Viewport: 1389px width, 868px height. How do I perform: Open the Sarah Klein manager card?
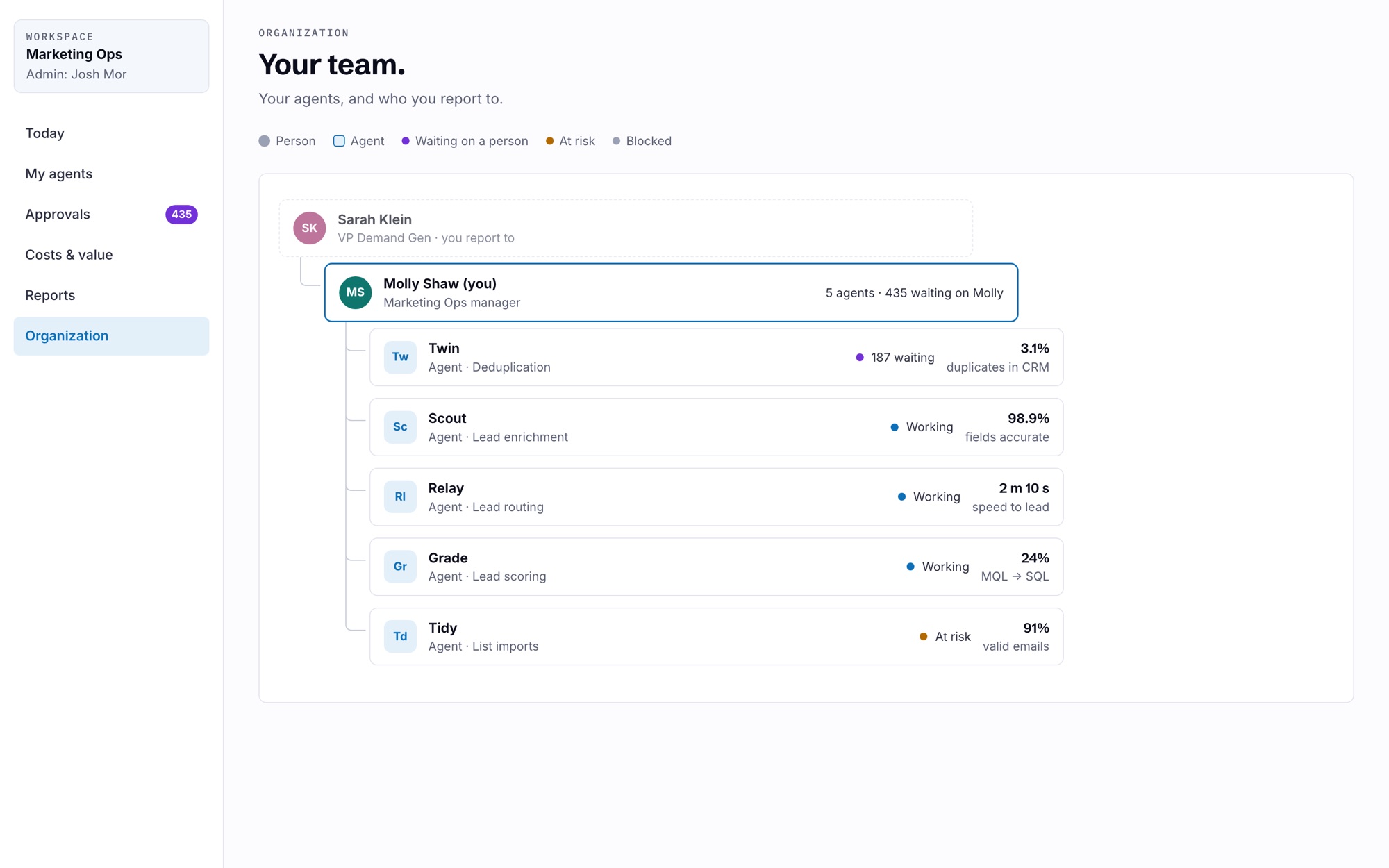point(626,228)
